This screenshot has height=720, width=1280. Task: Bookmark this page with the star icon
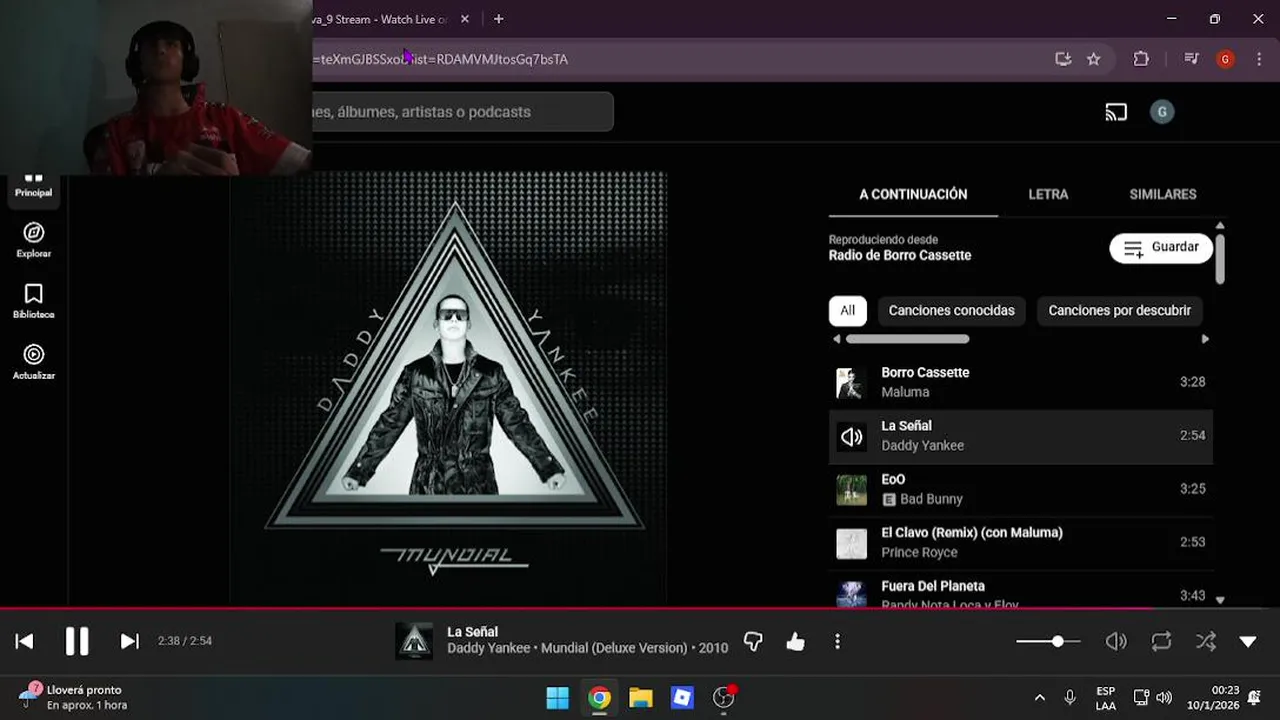click(x=1093, y=59)
